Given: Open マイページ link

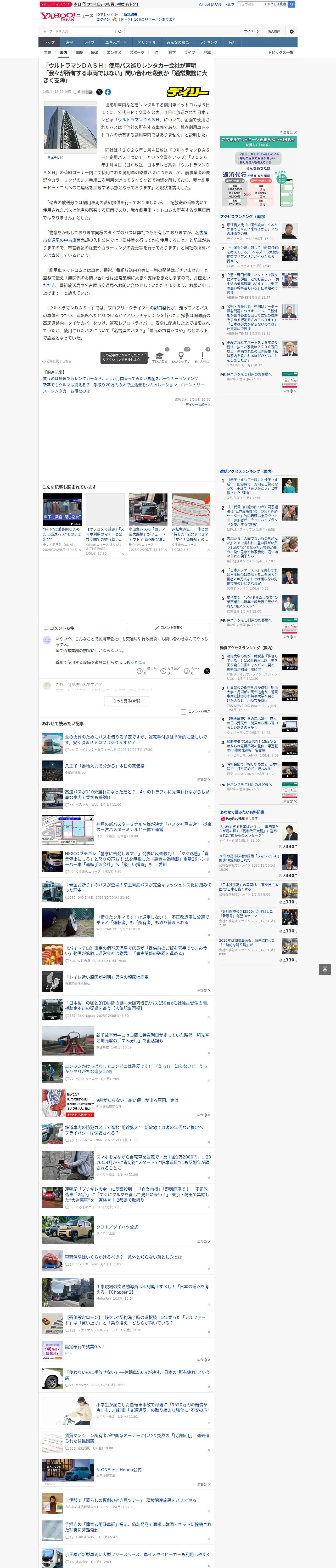Looking at the screenshot, I should pyautogui.click(x=252, y=32).
